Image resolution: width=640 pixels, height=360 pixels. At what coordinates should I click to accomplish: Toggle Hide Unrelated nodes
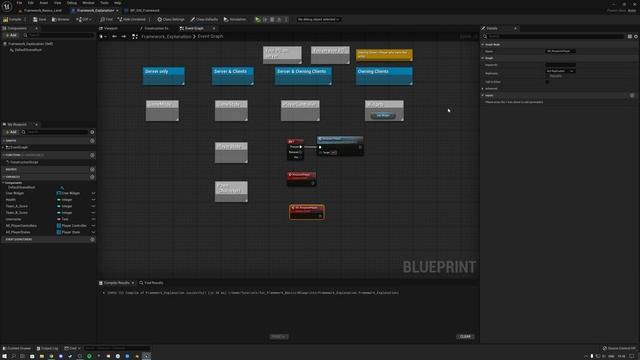pyautogui.click(x=131, y=19)
